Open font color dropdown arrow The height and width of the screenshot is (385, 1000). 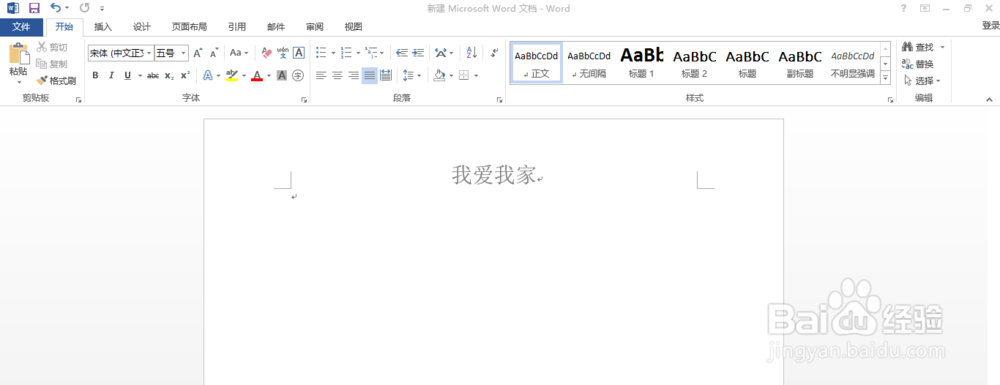(268, 76)
